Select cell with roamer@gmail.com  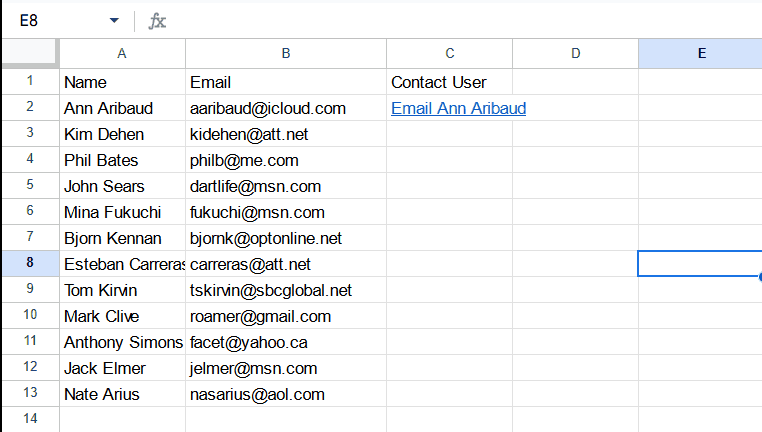[x=286, y=316]
